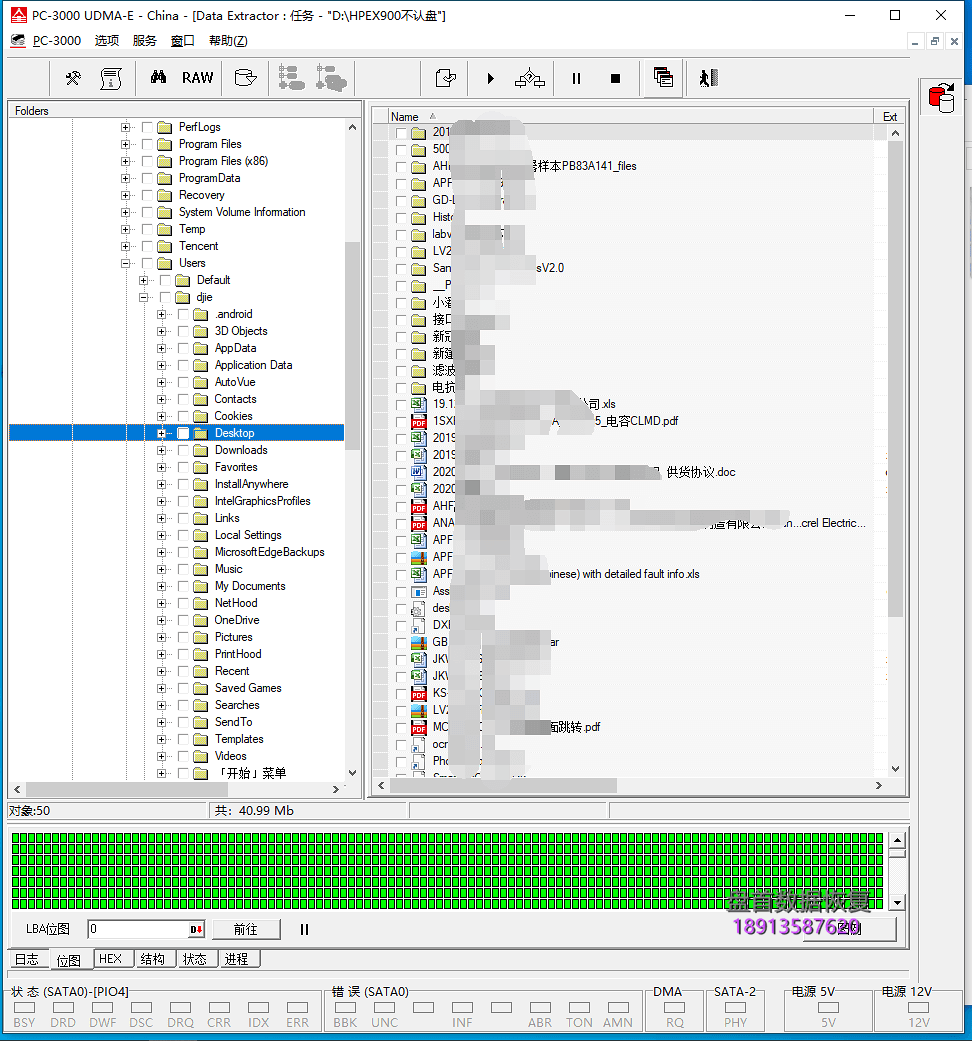Click the Ext column header
The image size is (972, 1041).
(x=890, y=116)
